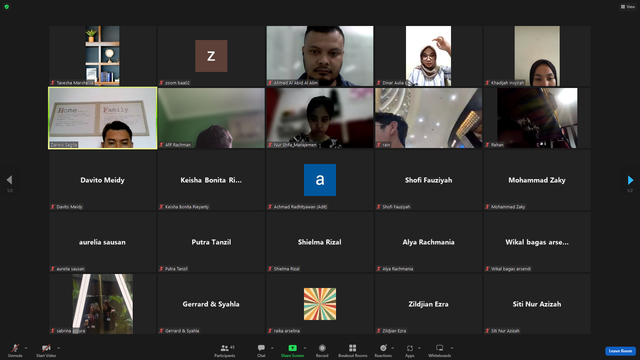Expand chat options arrow beside Chat

point(272,348)
